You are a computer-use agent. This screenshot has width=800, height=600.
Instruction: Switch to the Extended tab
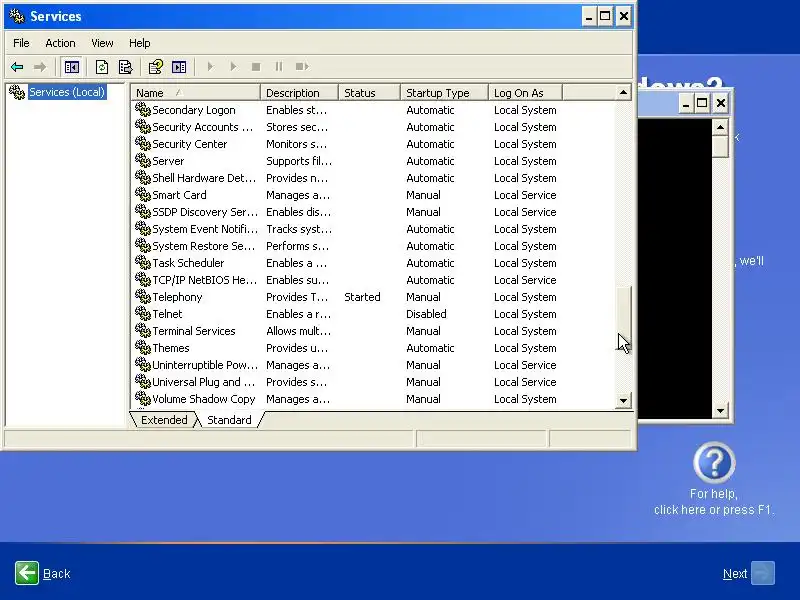[164, 420]
